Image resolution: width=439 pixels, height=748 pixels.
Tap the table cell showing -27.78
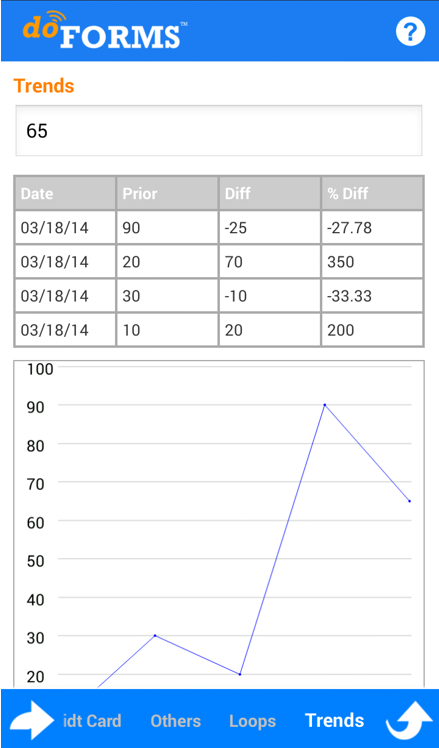click(x=372, y=228)
